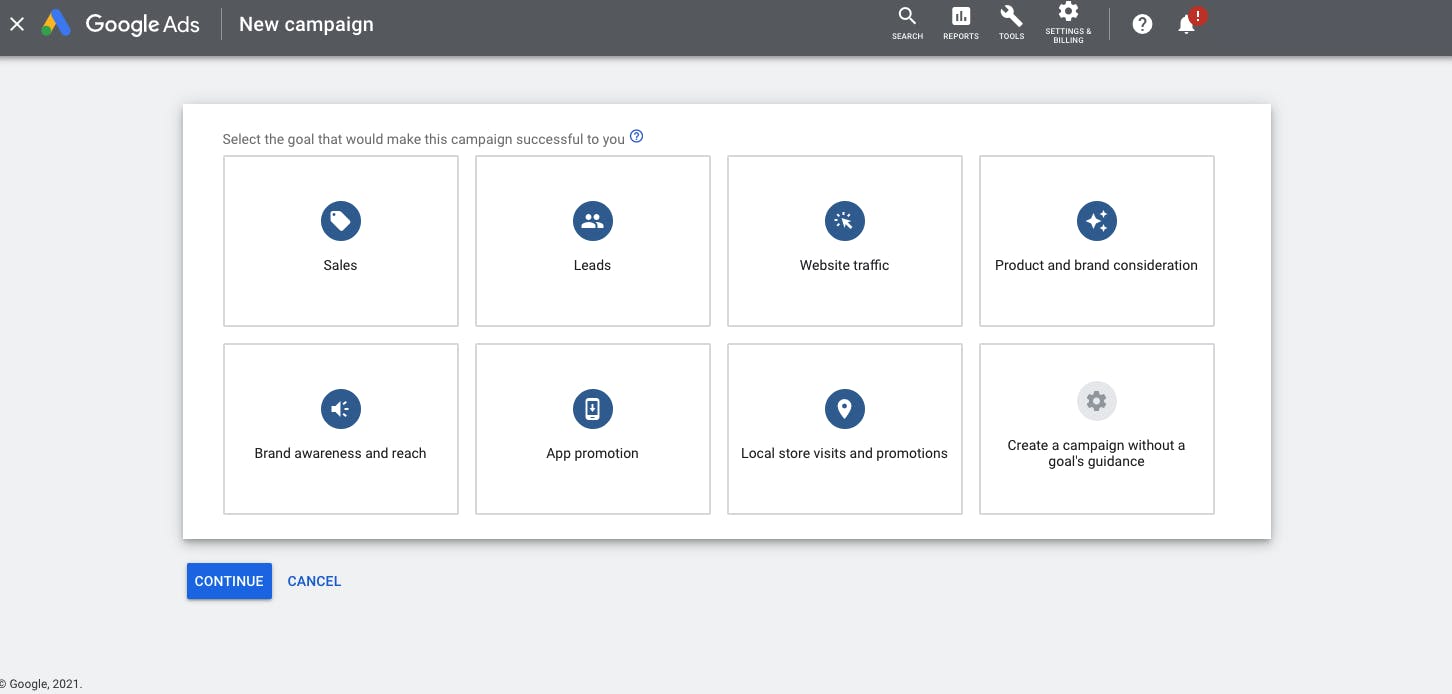
Task: Select Brand awareness and reach label
Action: (340, 453)
